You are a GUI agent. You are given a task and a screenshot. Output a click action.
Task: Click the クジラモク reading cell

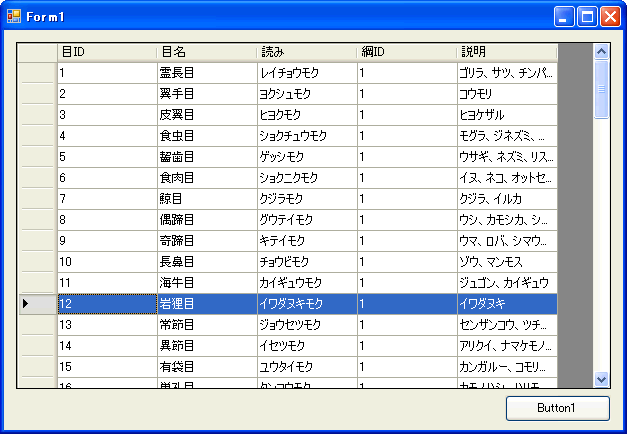click(307, 199)
